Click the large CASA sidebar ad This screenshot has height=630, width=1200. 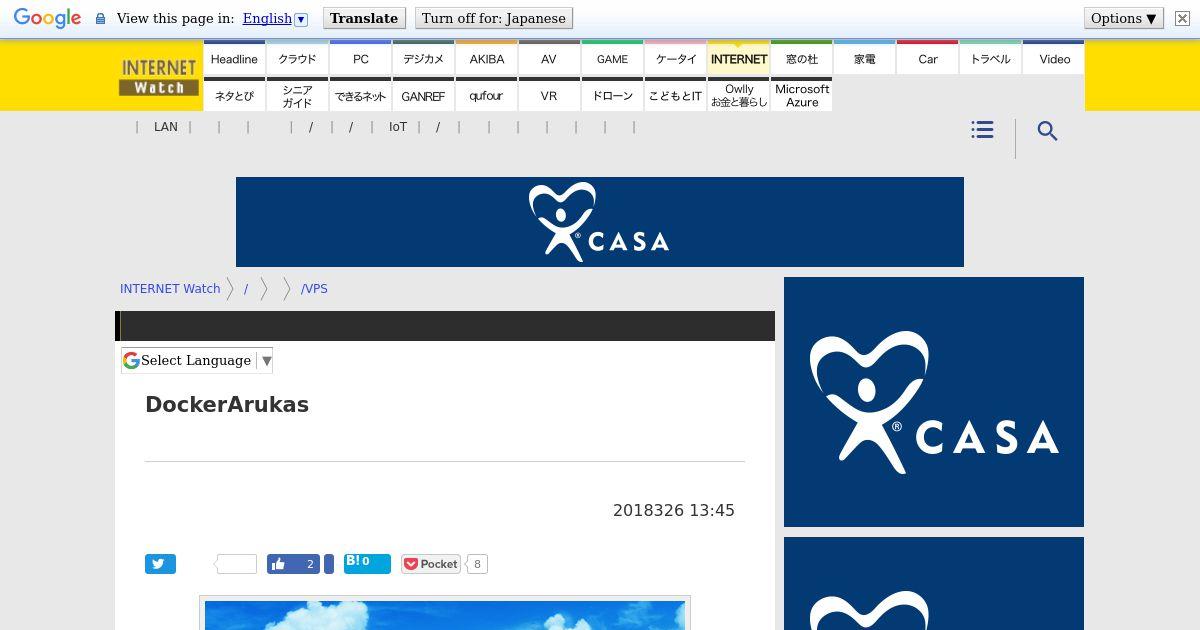click(934, 402)
